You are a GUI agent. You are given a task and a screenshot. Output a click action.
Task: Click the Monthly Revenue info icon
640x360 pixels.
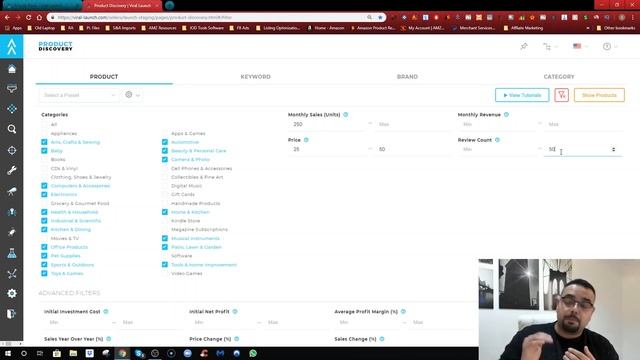pos(506,115)
